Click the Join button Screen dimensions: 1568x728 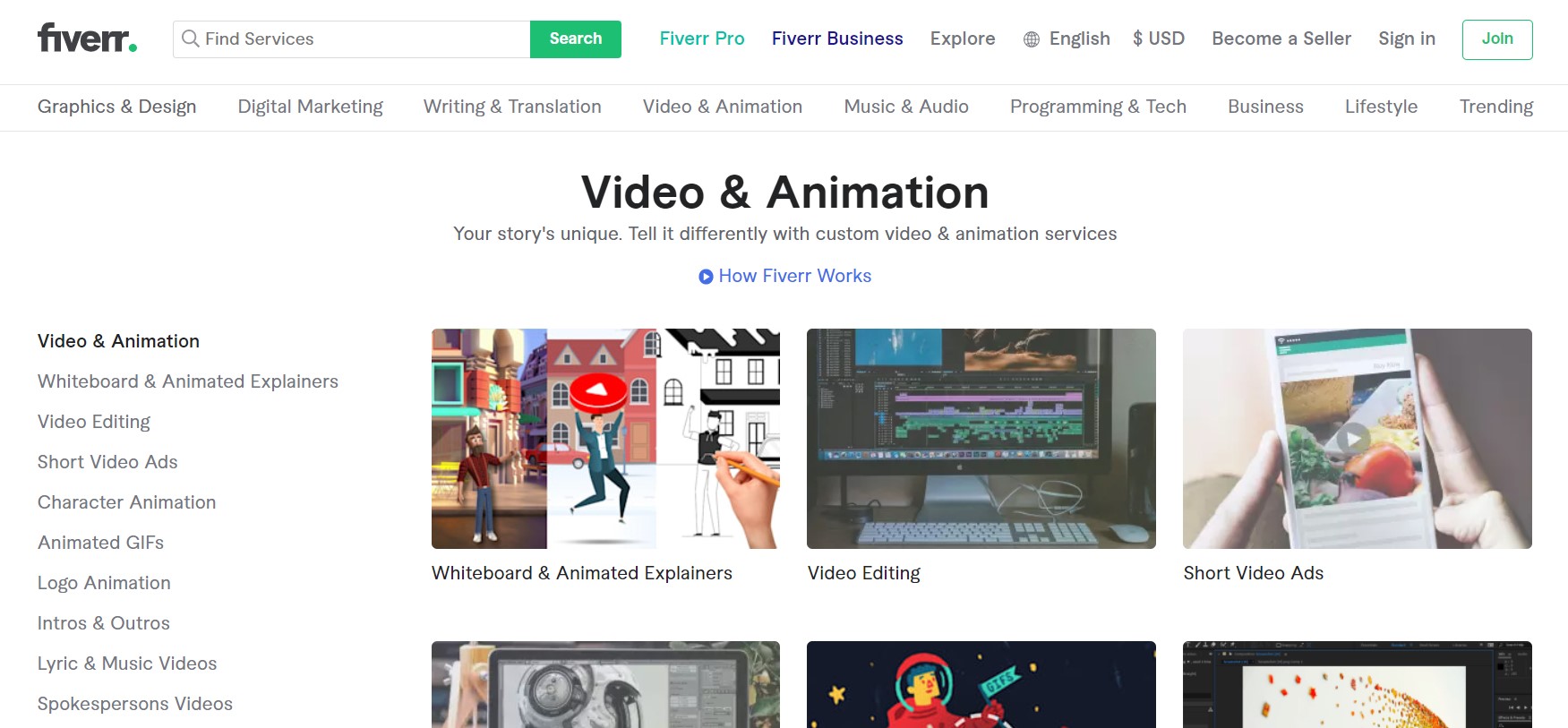pyautogui.click(x=1497, y=39)
